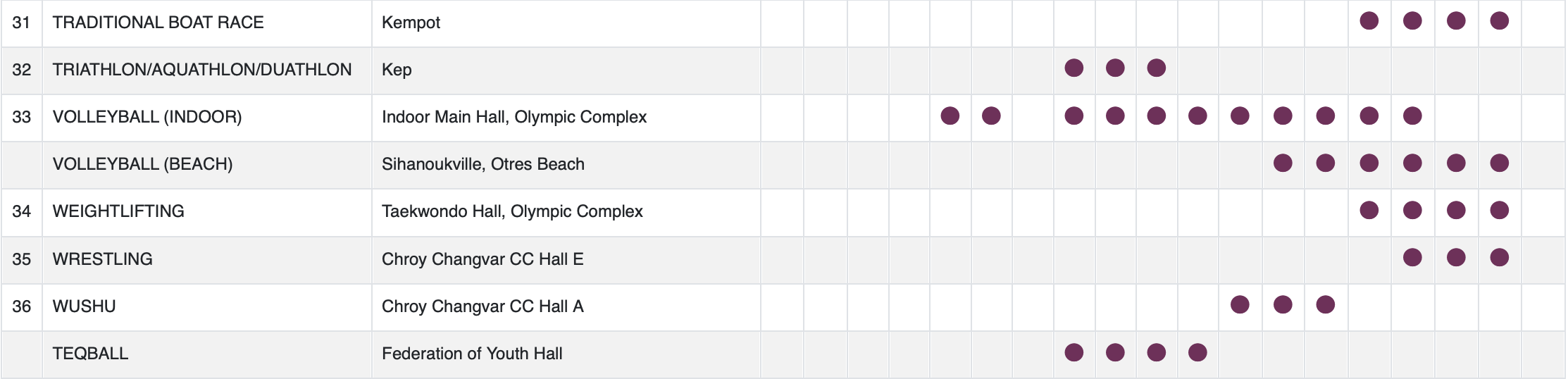Click the VOLLEYBALL (INDOOR) sport label
This screenshot has width=1568, height=379.
[x=147, y=117]
